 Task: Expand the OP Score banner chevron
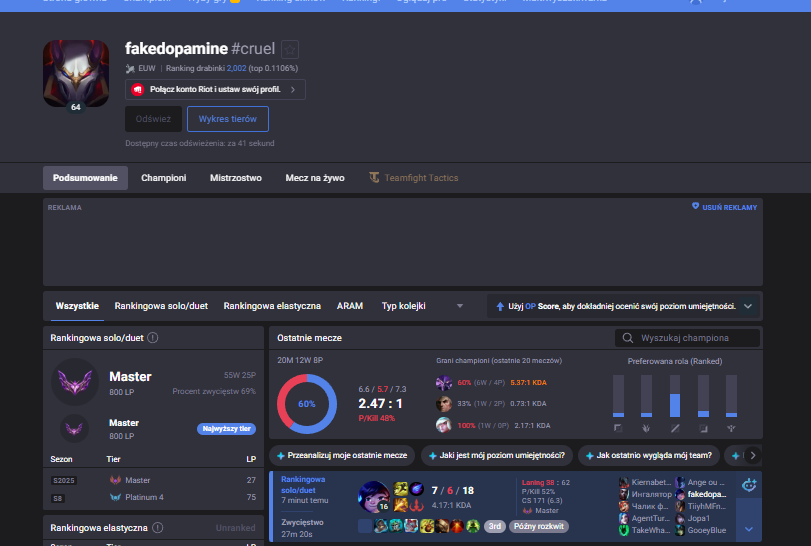click(748, 306)
